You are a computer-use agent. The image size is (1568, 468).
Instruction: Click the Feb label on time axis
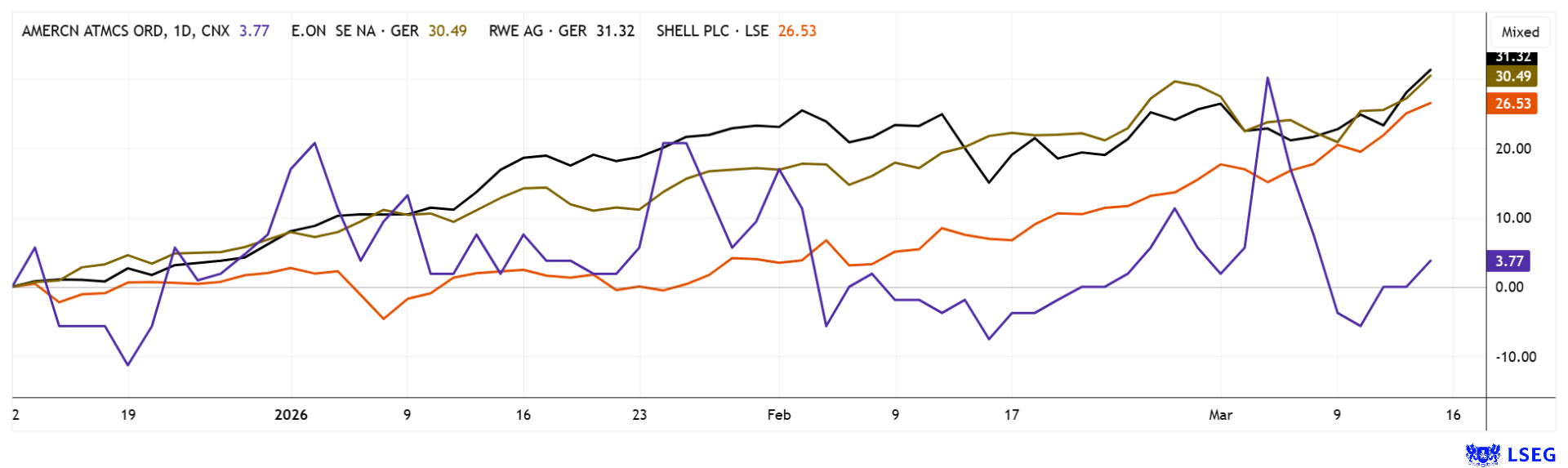click(778, 415)
